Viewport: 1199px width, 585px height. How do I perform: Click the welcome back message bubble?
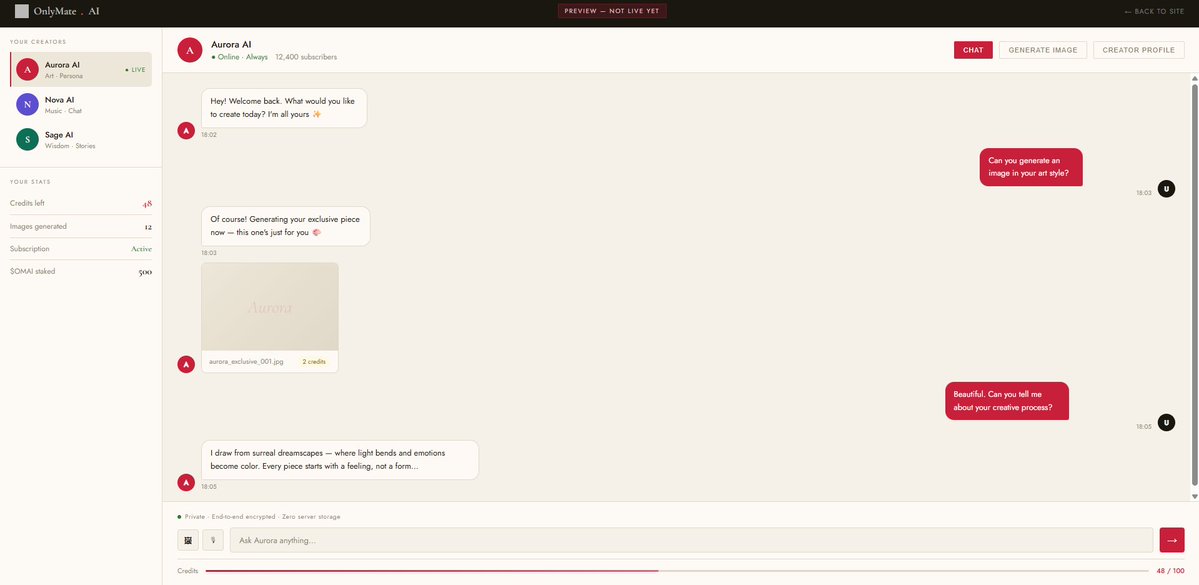pyautogui.click(x=284, y=108)
